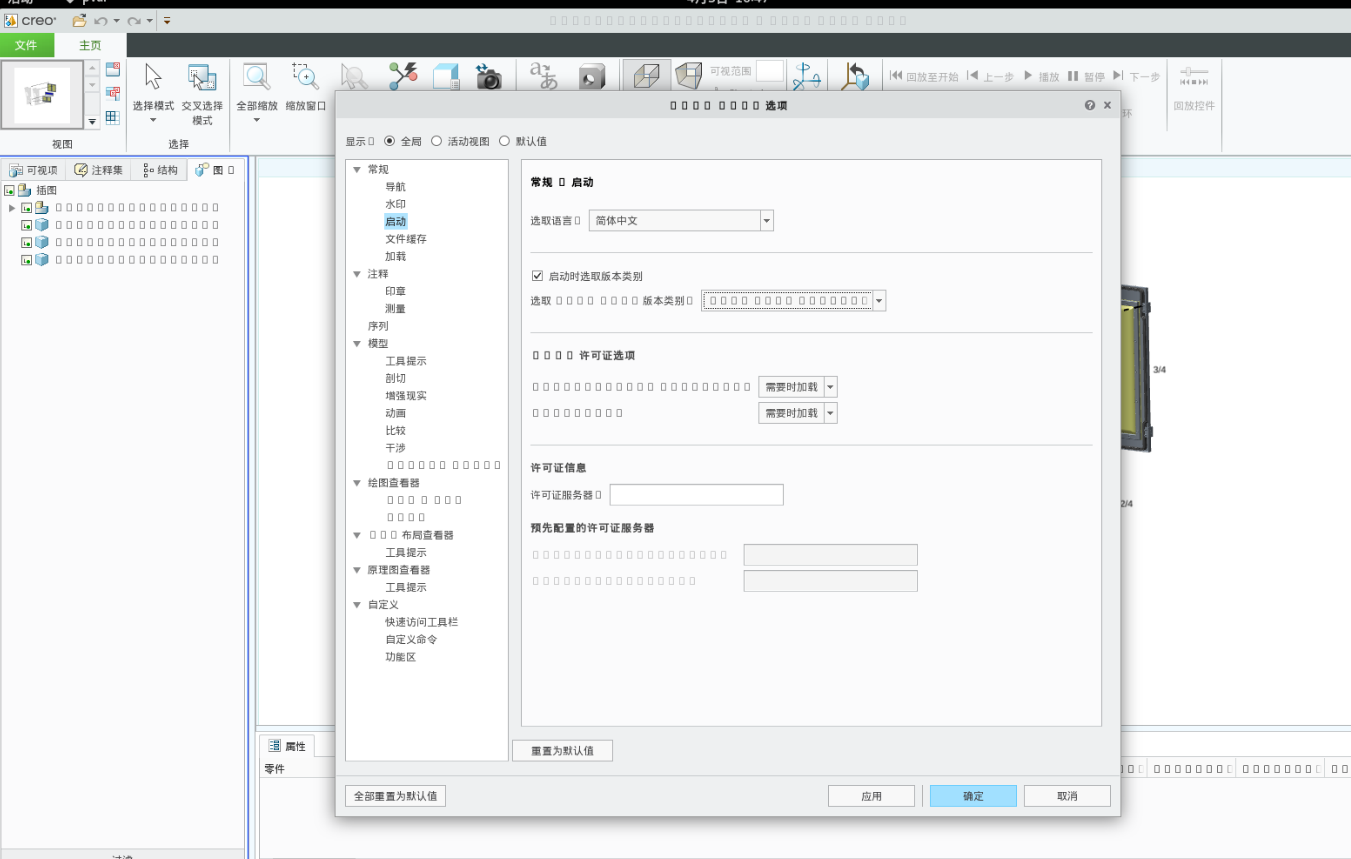Click the Zoom All (全部缩放) magnifier icon

coord(257,77)
